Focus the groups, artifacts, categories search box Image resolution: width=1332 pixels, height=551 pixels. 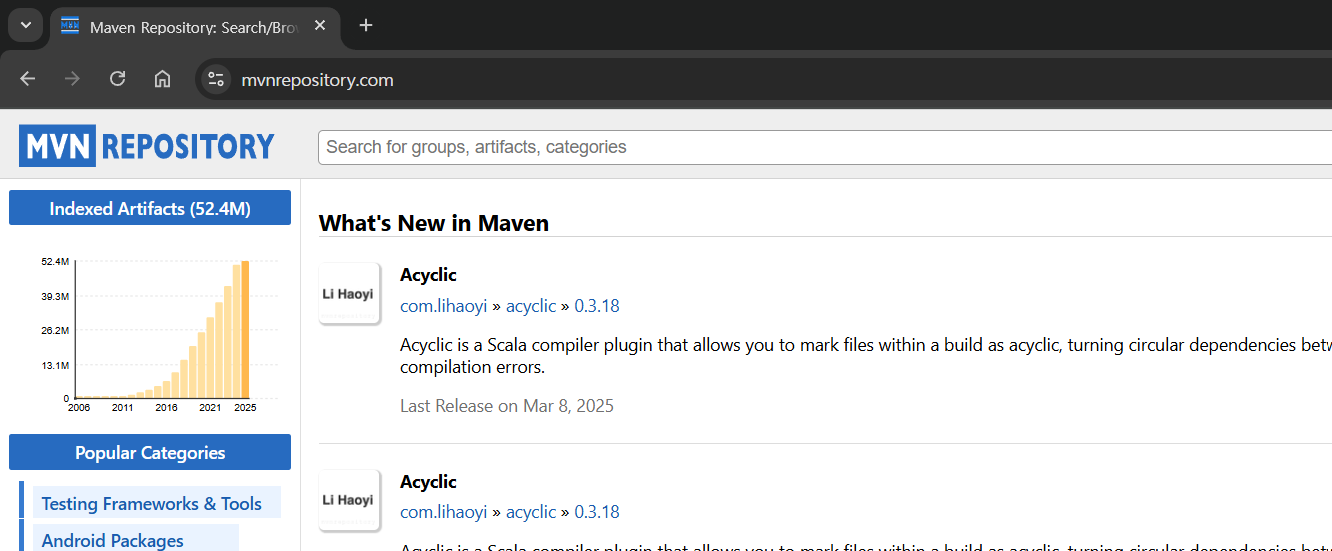[825, 147]
